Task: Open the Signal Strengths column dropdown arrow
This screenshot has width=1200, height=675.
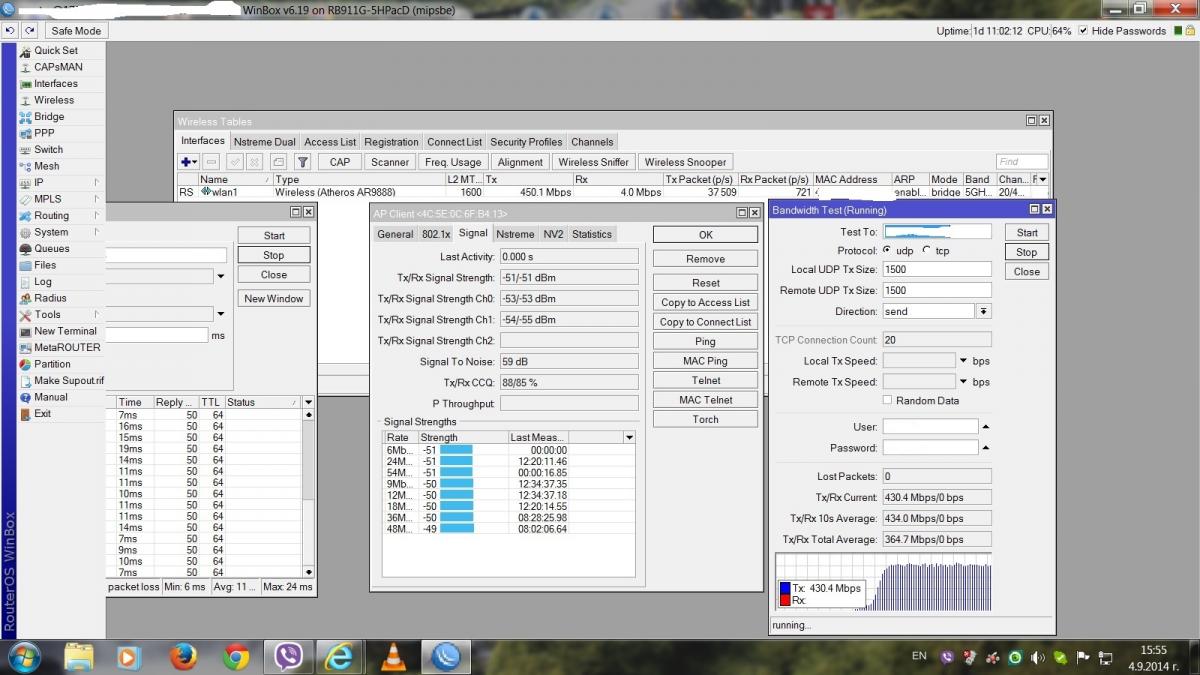Action: 629,438
